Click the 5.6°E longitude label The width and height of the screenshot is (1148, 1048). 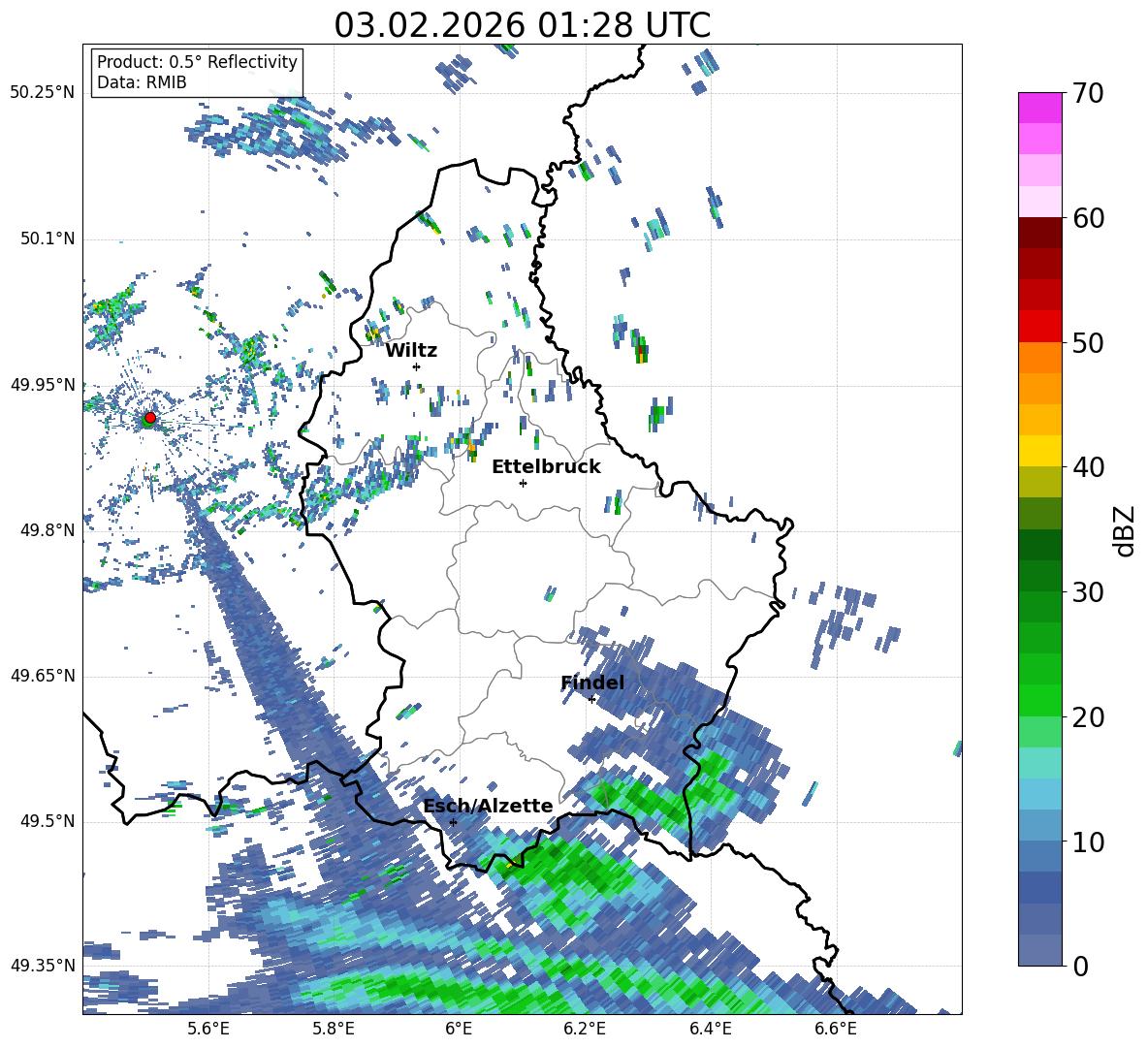tap(208, 1029)
